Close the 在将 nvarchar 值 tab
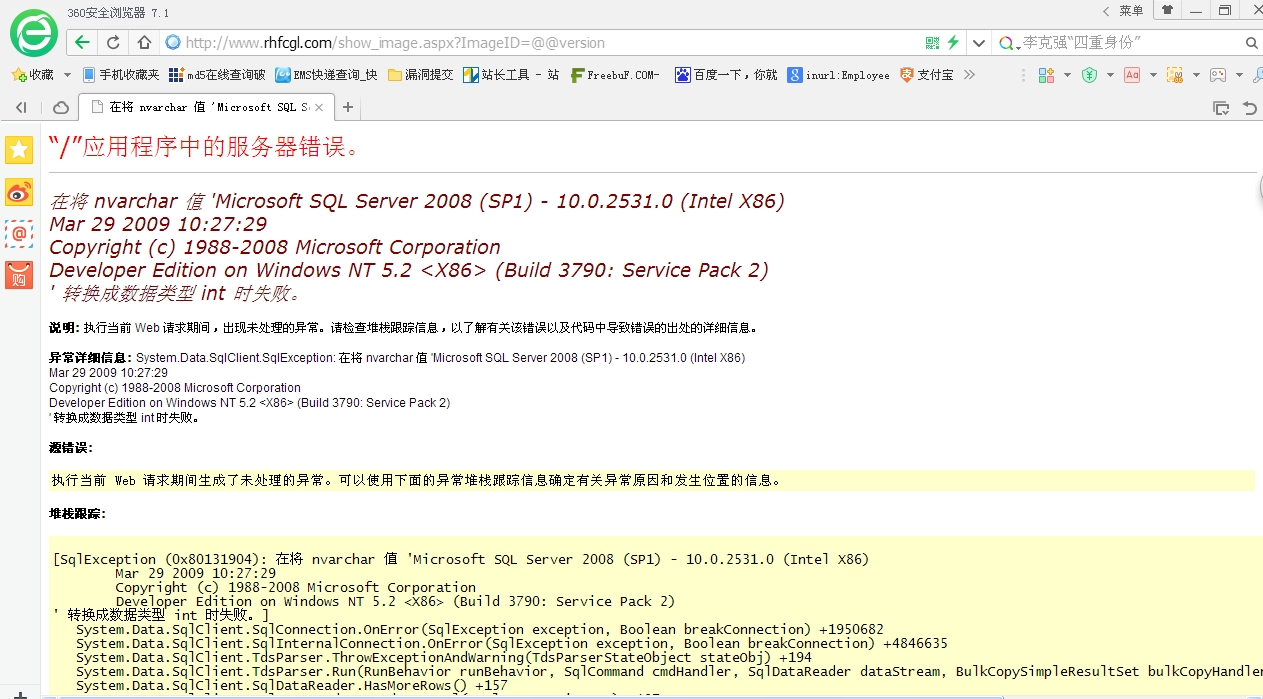This screenshot has height=699, width=1263. pyautogui.click(x=319, y=107)
